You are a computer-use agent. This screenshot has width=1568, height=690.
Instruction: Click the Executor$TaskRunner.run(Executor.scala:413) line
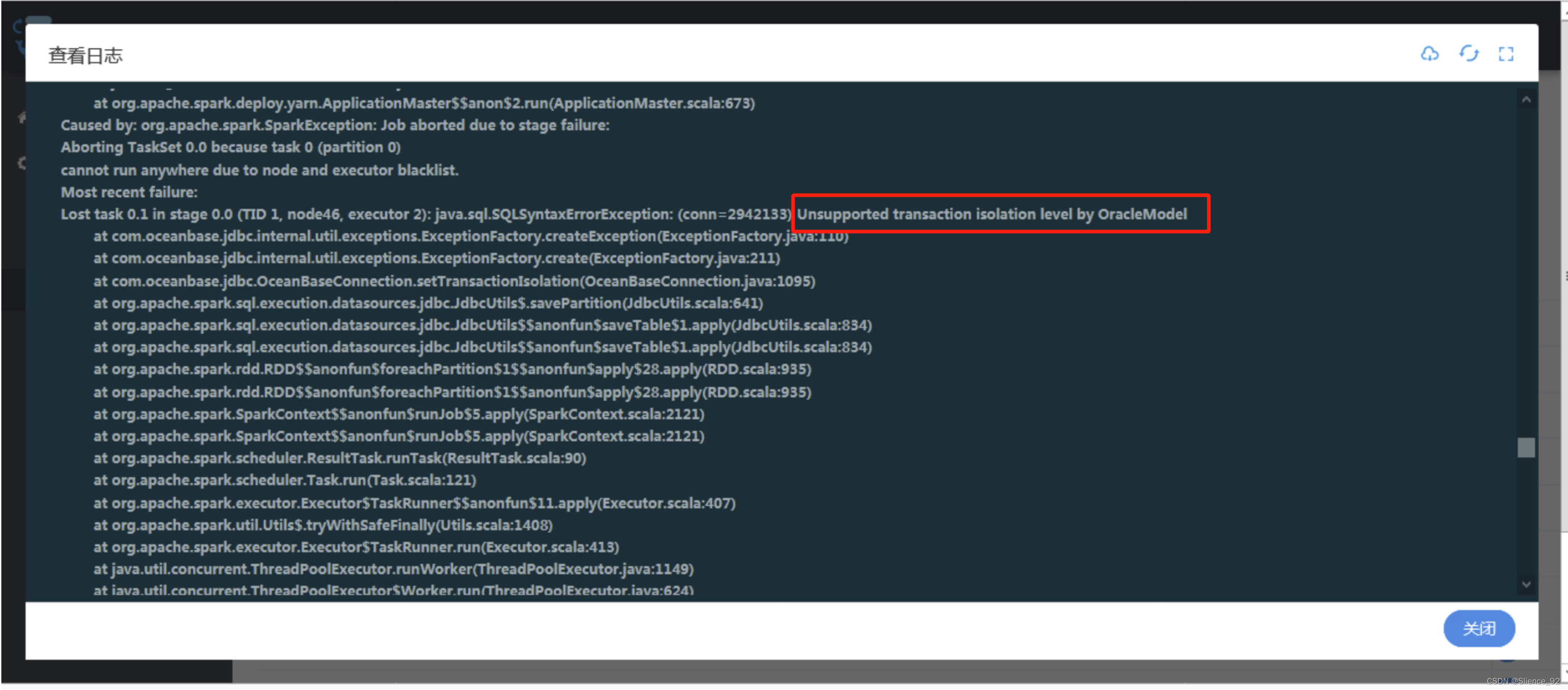(x=356, y=547)
